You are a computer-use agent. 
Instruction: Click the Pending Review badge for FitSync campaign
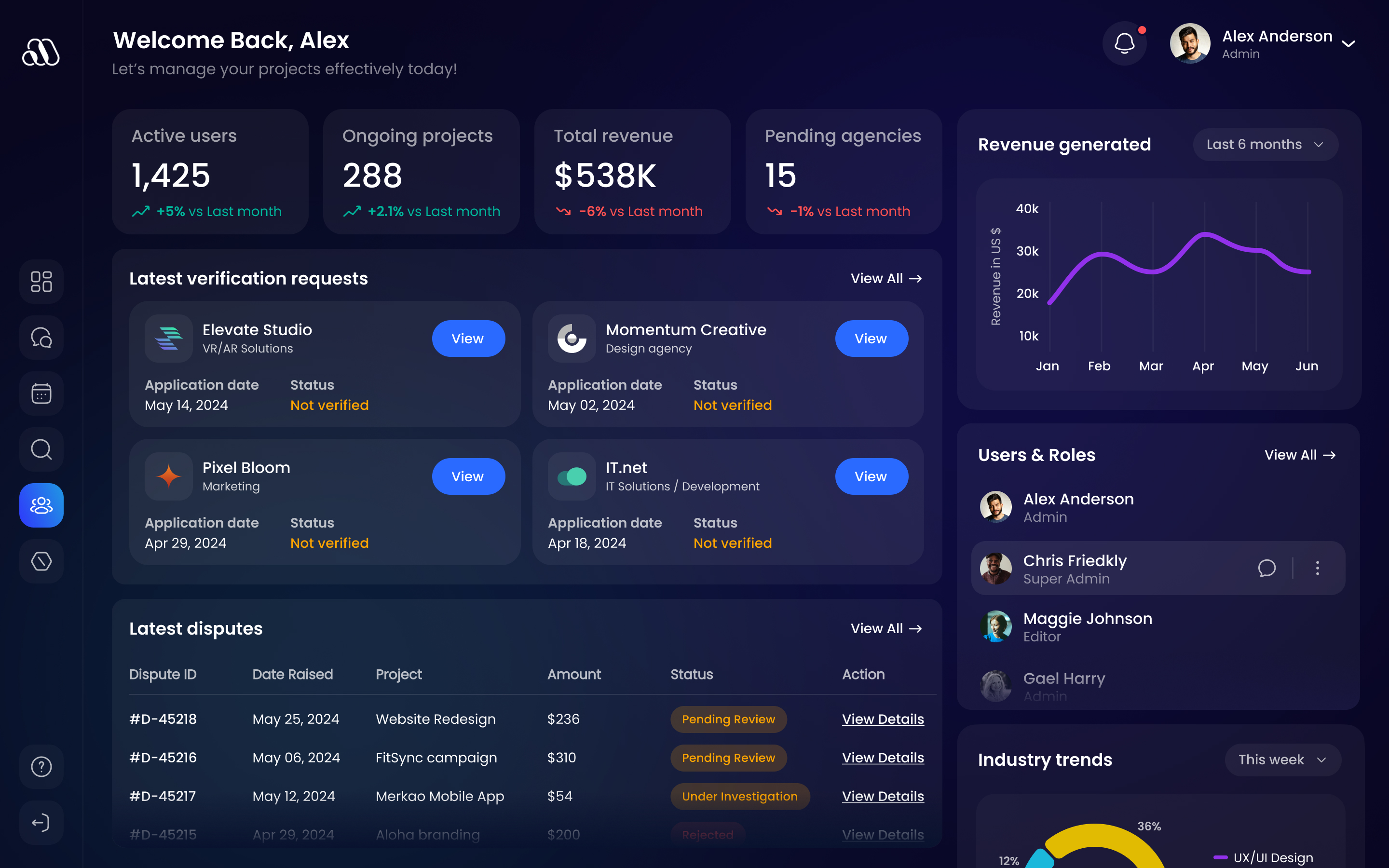click(728, 757)
